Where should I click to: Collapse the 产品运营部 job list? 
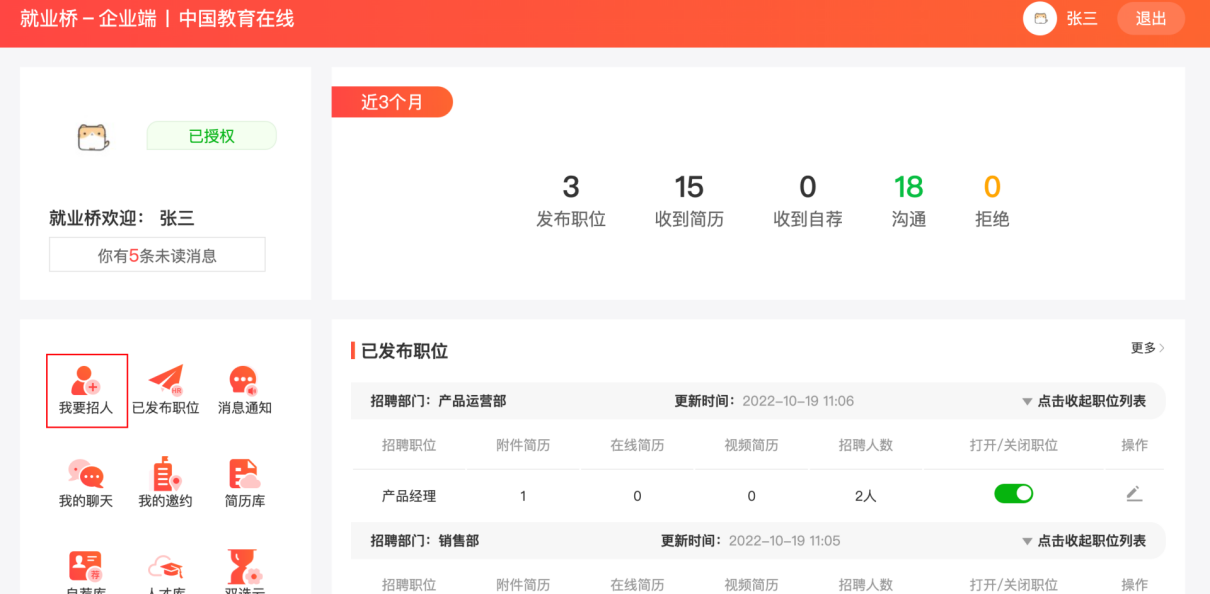tap(1085, 400)
